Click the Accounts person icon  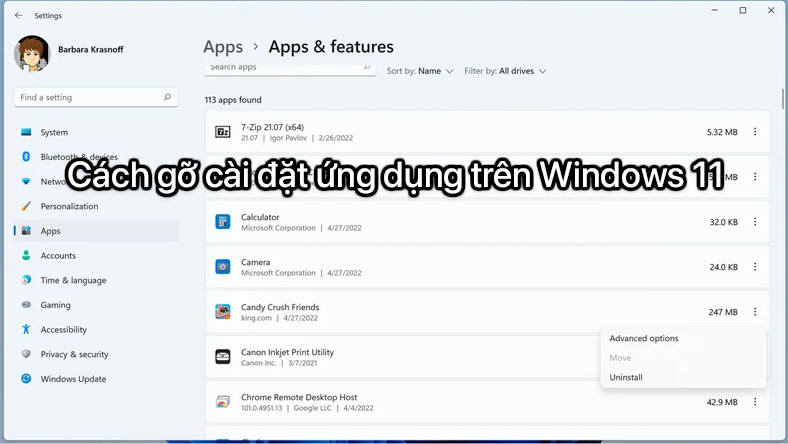(26, 255)
